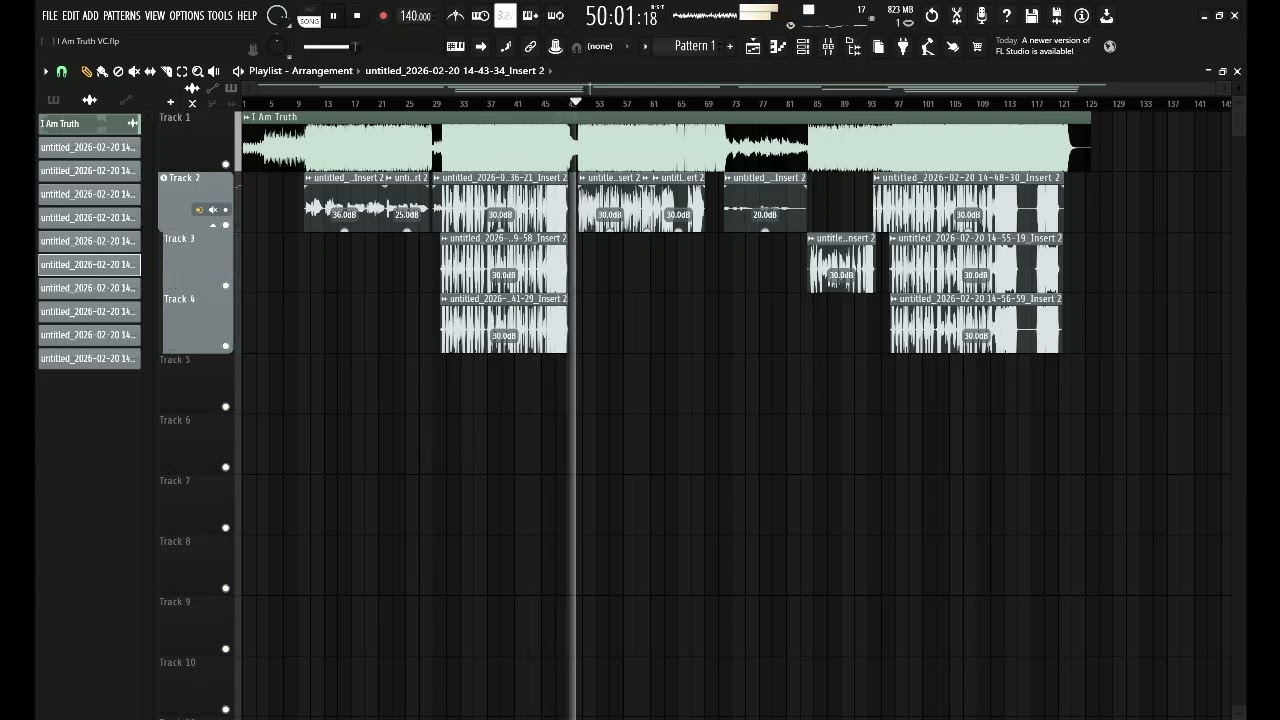Image resolution: width=1280 pixels, height=720 pixels.
Task: Select the Paint brush tool in Playlist
Action: (102, 72)
